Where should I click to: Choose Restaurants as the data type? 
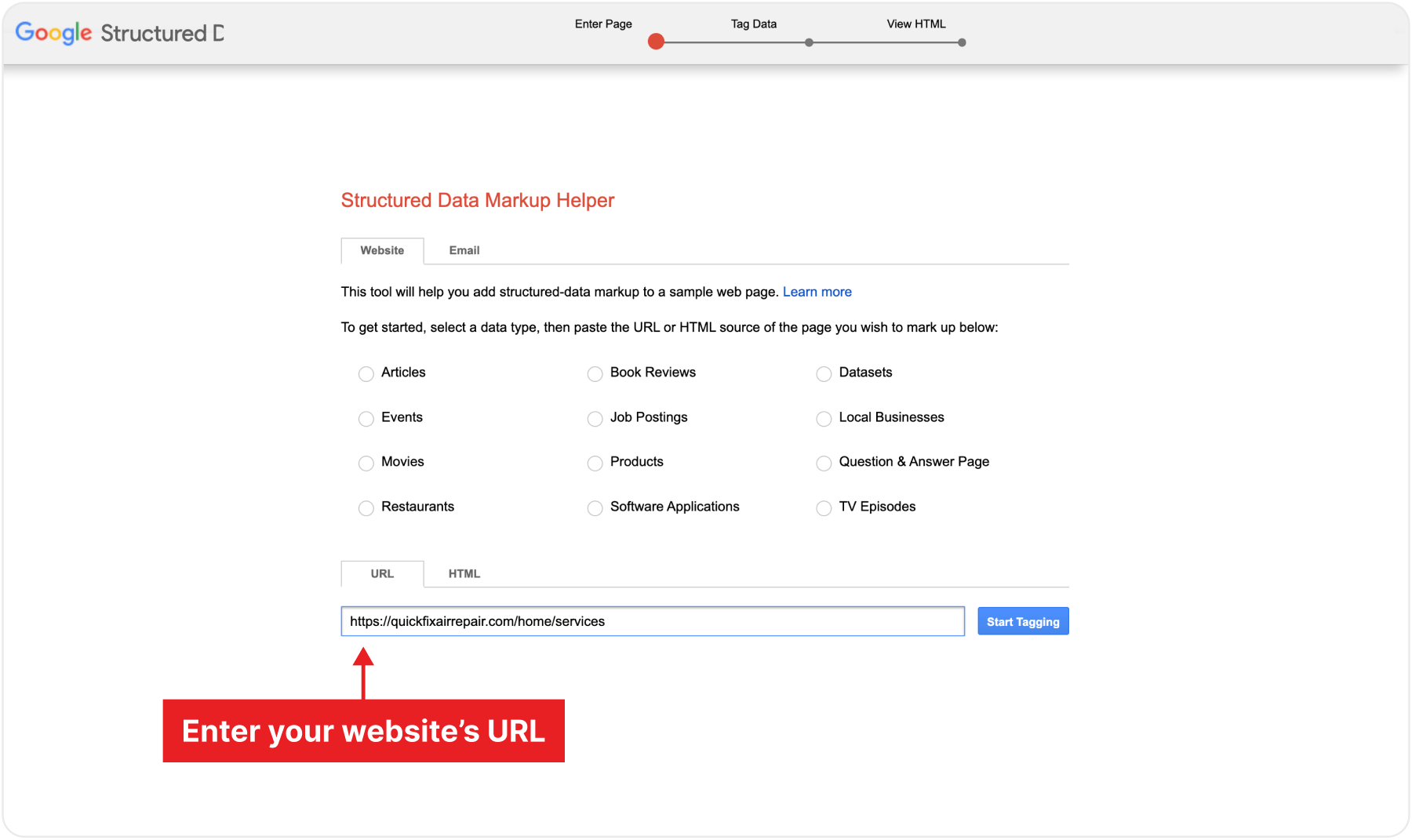(x=366, y=508)
